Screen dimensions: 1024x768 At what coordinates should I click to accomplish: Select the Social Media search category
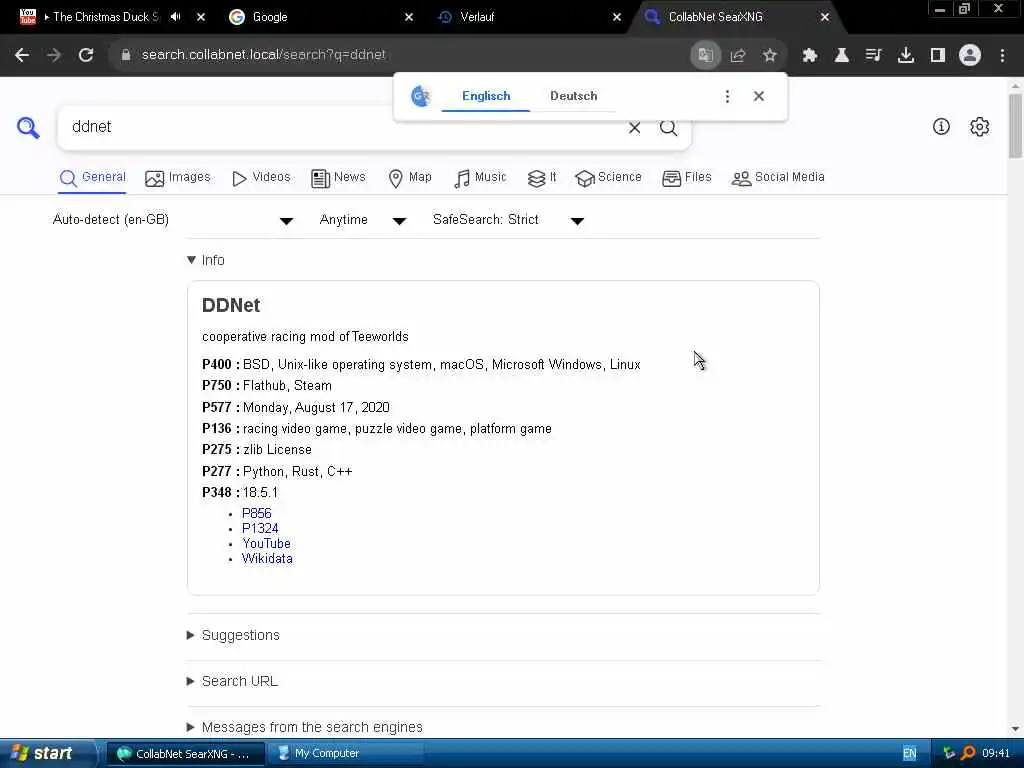(x=778, y=178)
